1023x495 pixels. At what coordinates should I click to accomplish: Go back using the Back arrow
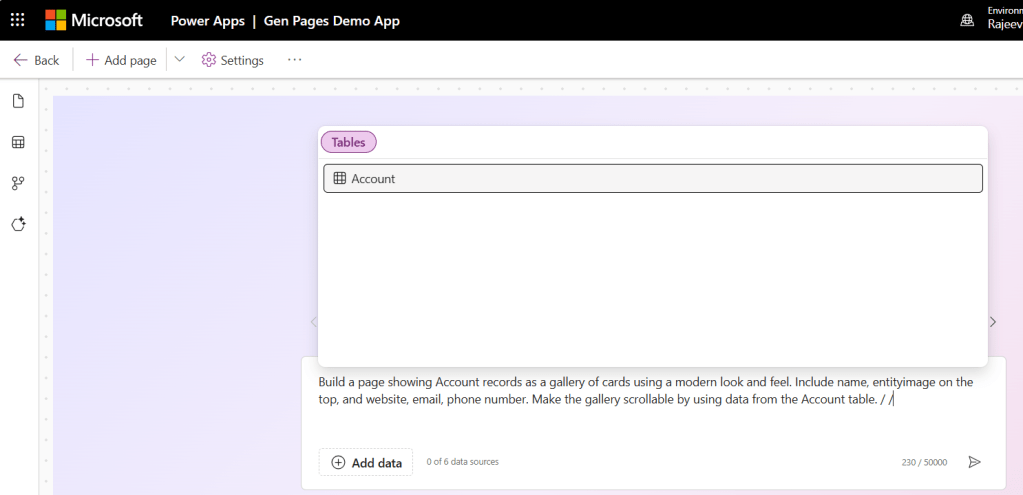point(36,60)
